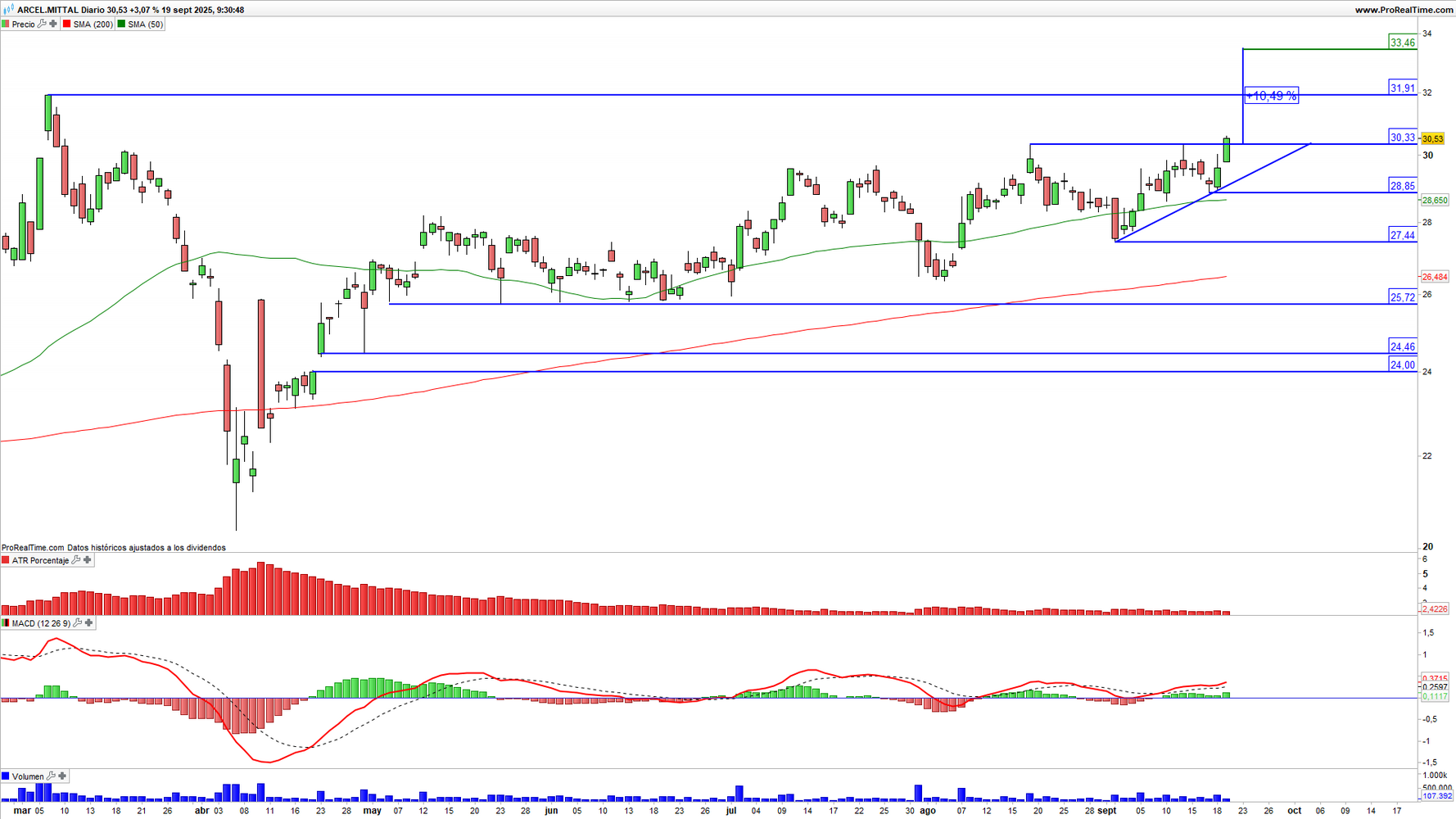
Task: Click the red 26,484 SMA value tag
Action: (1435, 277)
